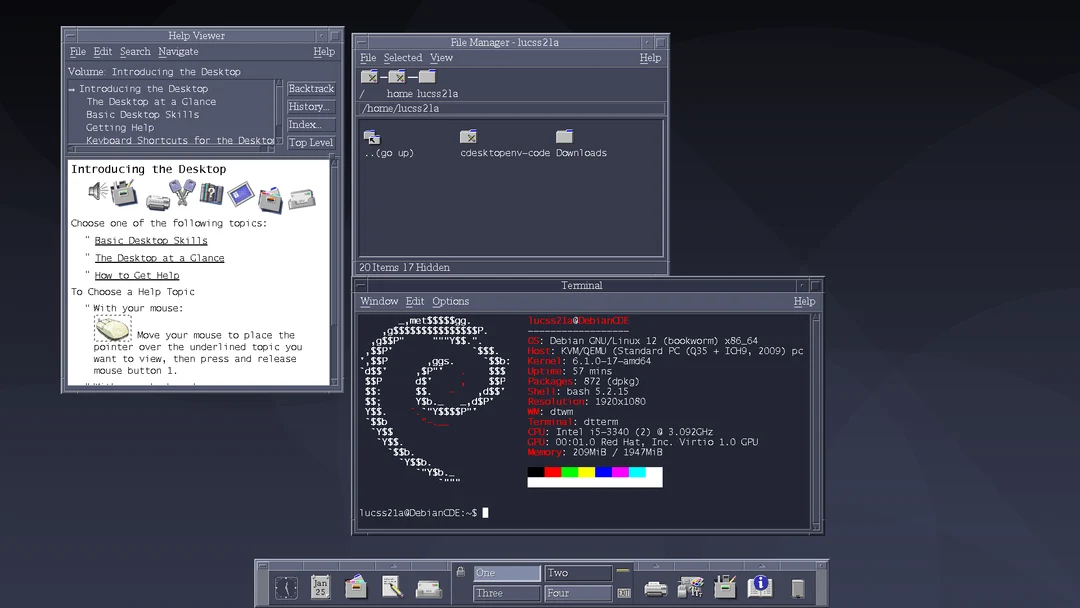Viewport: 1080px width, 608px height.
Task: Switch to workspace Two
Action: 578,572
